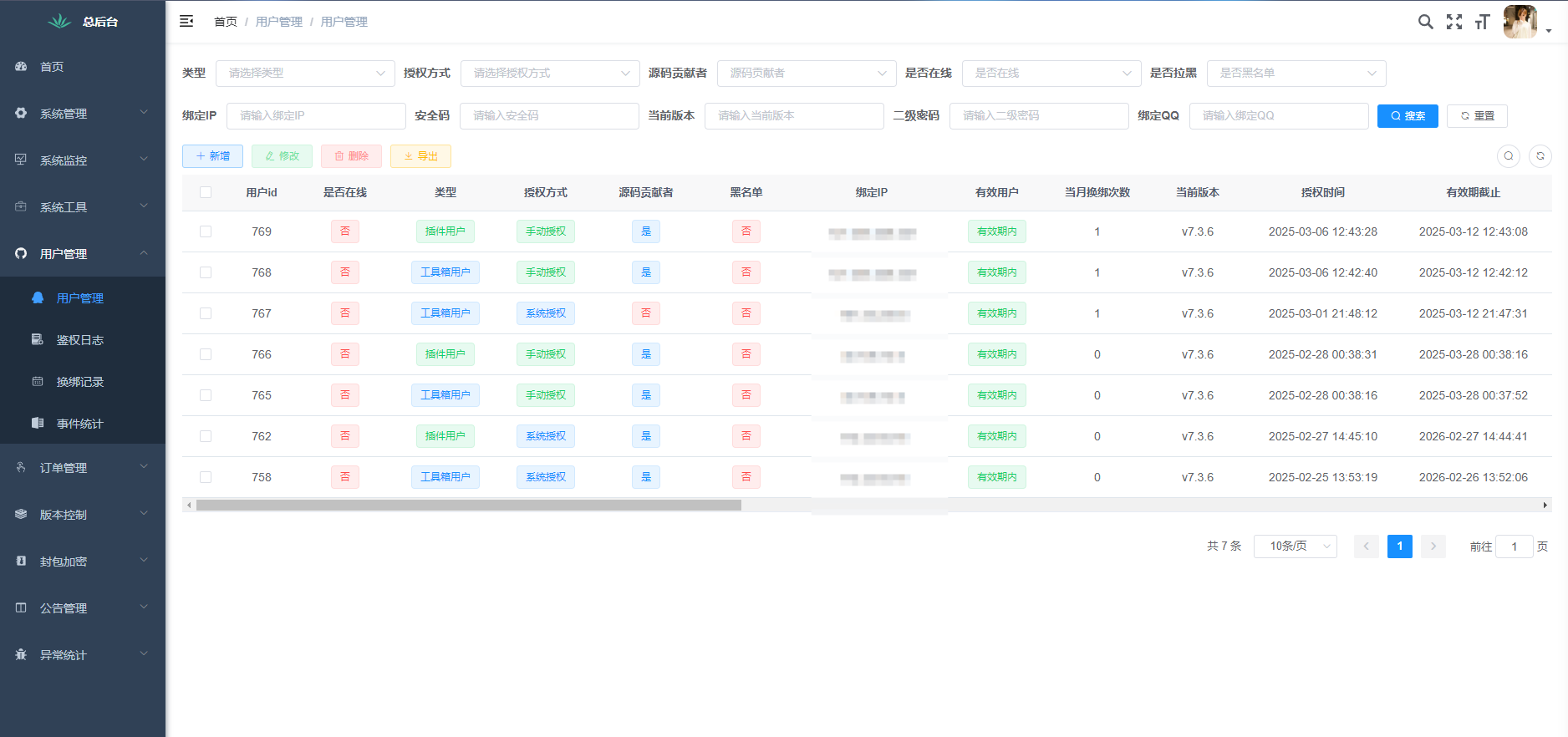This screenshot has width=1568, height=737.
Task: Focus the 绑定IP input field
Action: [316, 116]
